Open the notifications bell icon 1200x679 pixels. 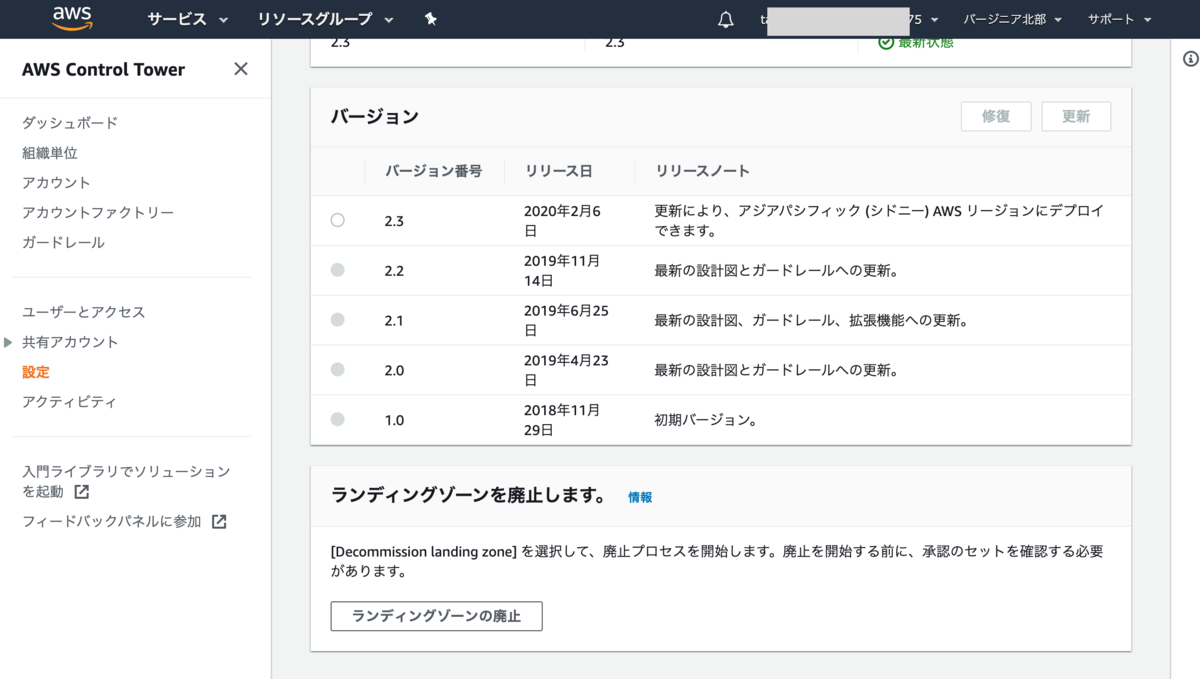[x=726, y=20]
